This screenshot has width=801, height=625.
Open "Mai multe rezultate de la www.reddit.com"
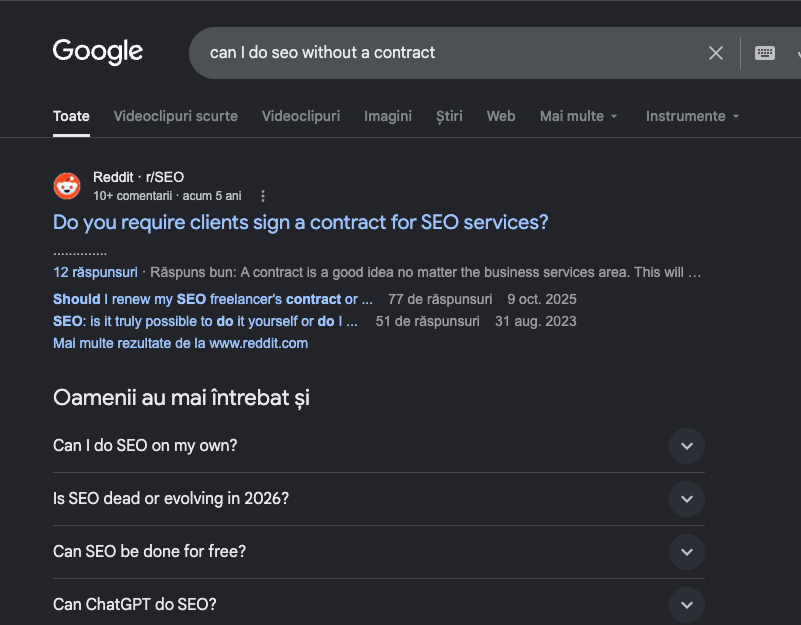pos(180,343)
